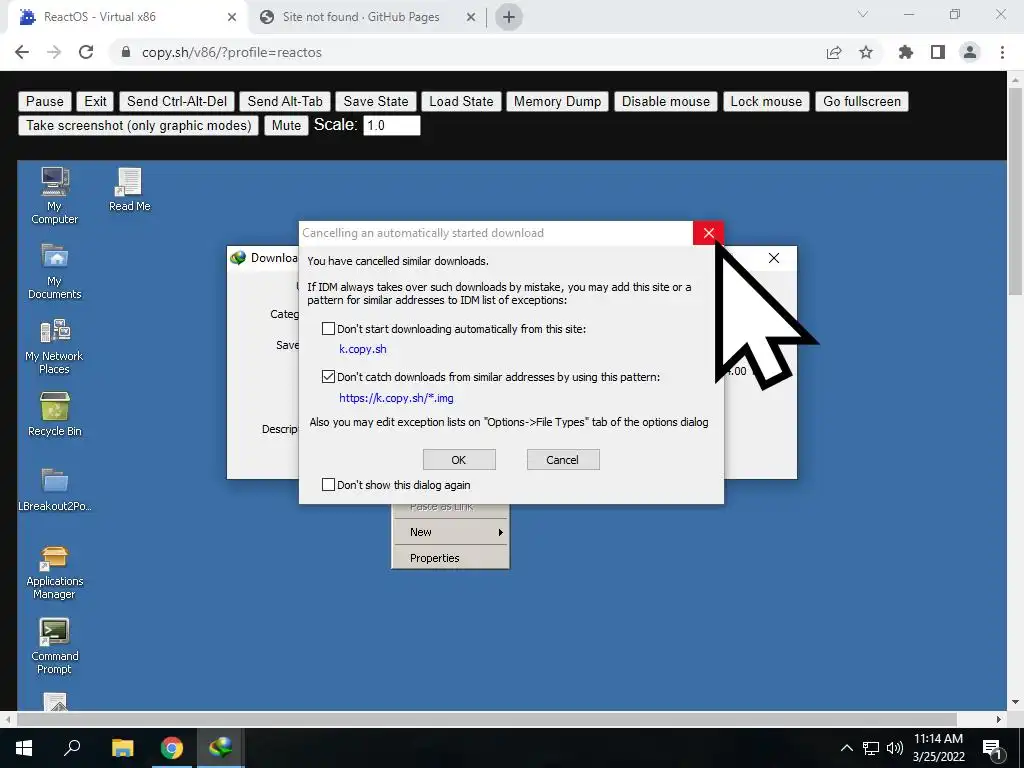
Task: Click the address bar URL
Action: (x=232, y=52)
